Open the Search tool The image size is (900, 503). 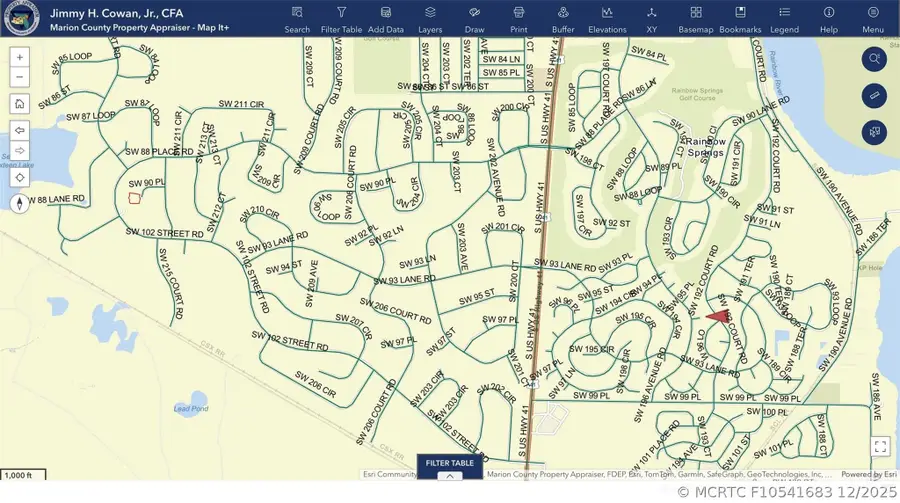297,19
